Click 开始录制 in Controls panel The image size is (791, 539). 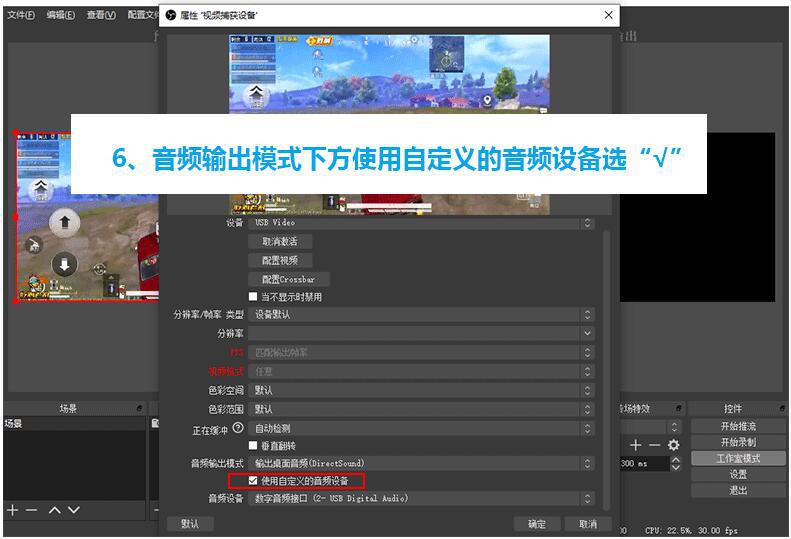tap(738, 442)
